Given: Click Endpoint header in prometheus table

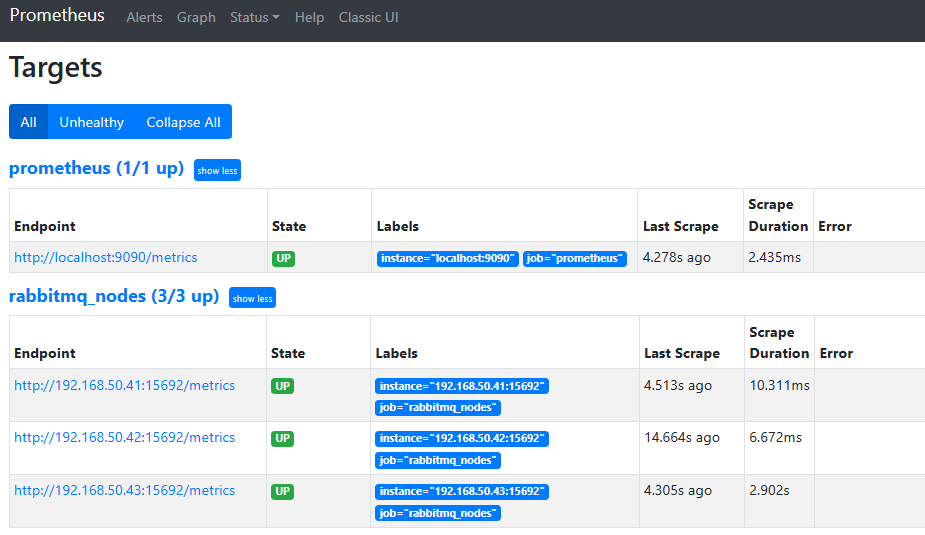Looking at the screenshot, I should tap(45, 227).
